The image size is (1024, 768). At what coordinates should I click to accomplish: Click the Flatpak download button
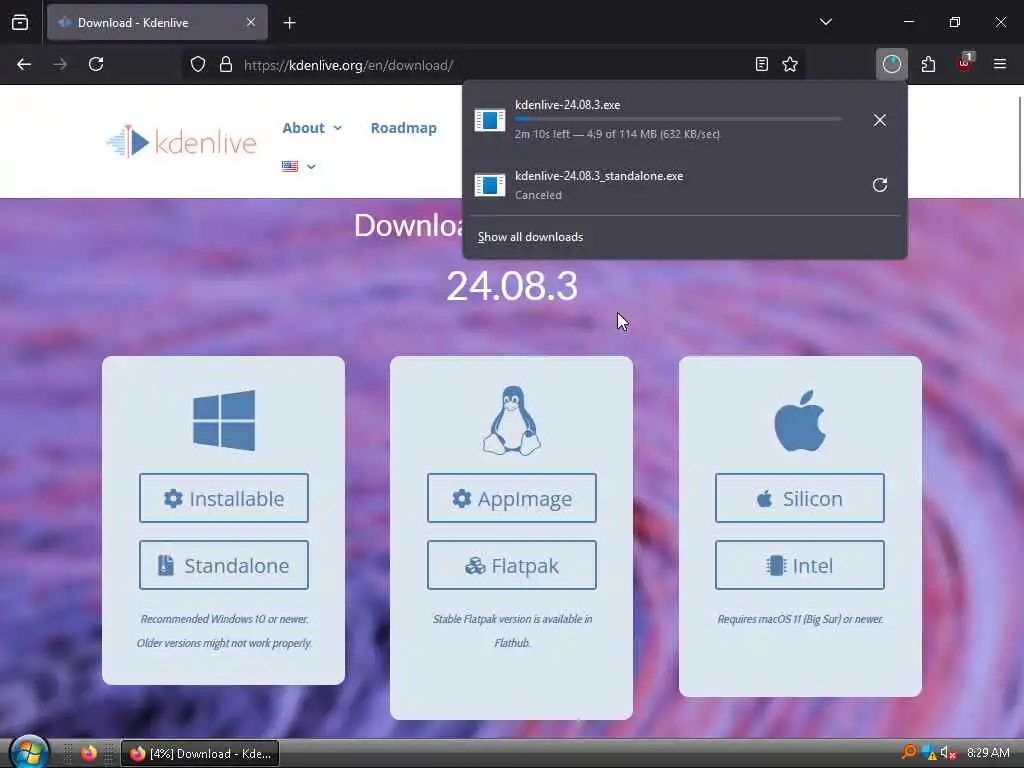pyautogui.click(x=512, y=565)
